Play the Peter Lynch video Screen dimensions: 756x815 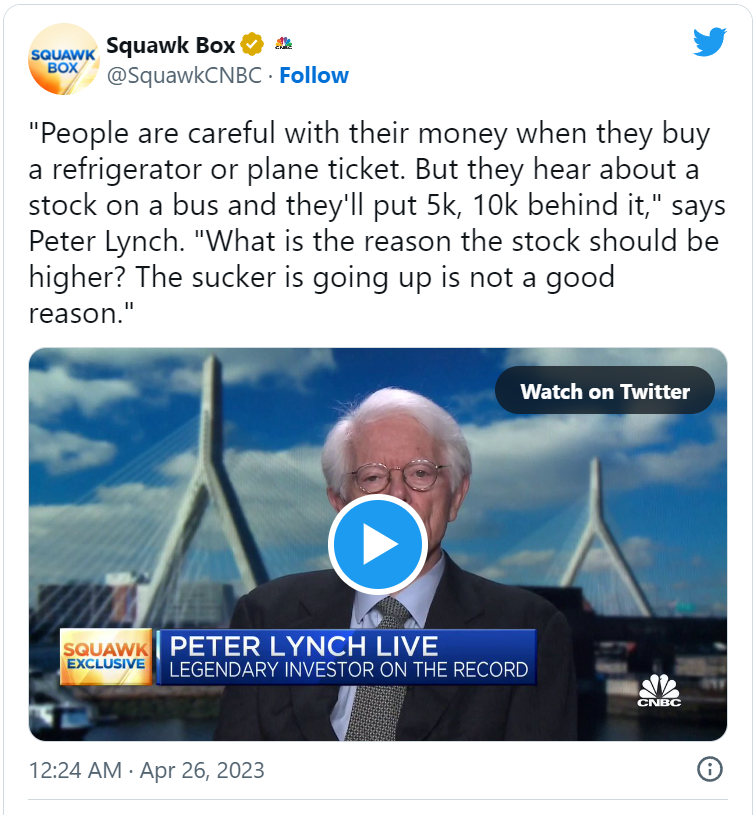coord(378,545)
